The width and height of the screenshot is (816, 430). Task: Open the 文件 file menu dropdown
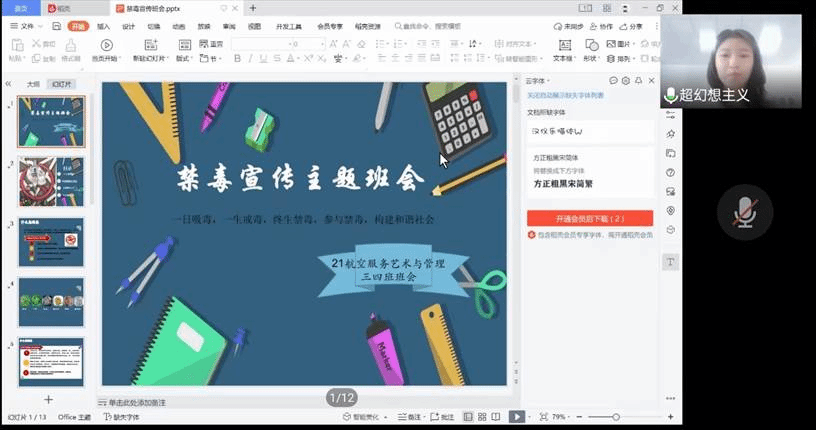(x=27, y=26)
